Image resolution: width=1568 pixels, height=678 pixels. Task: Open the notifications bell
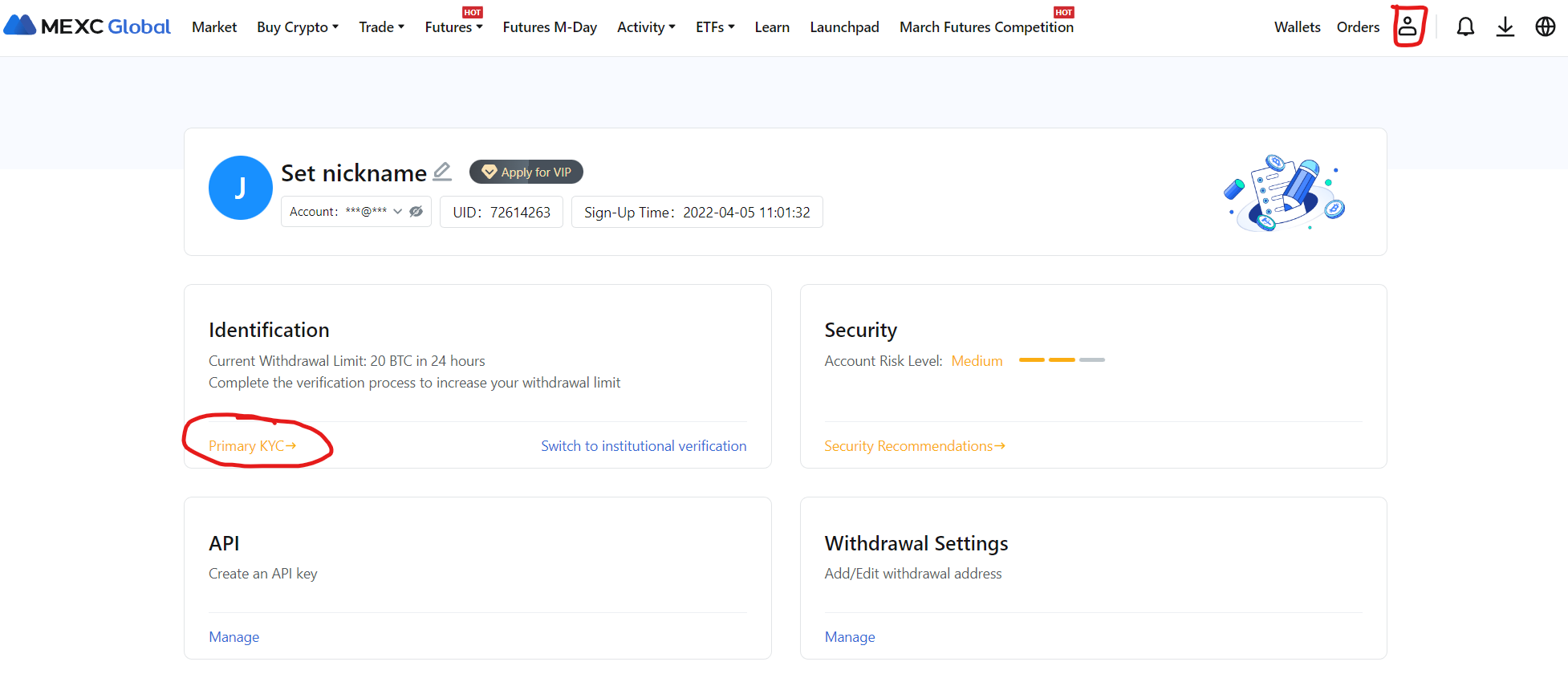coord(1465,26)
